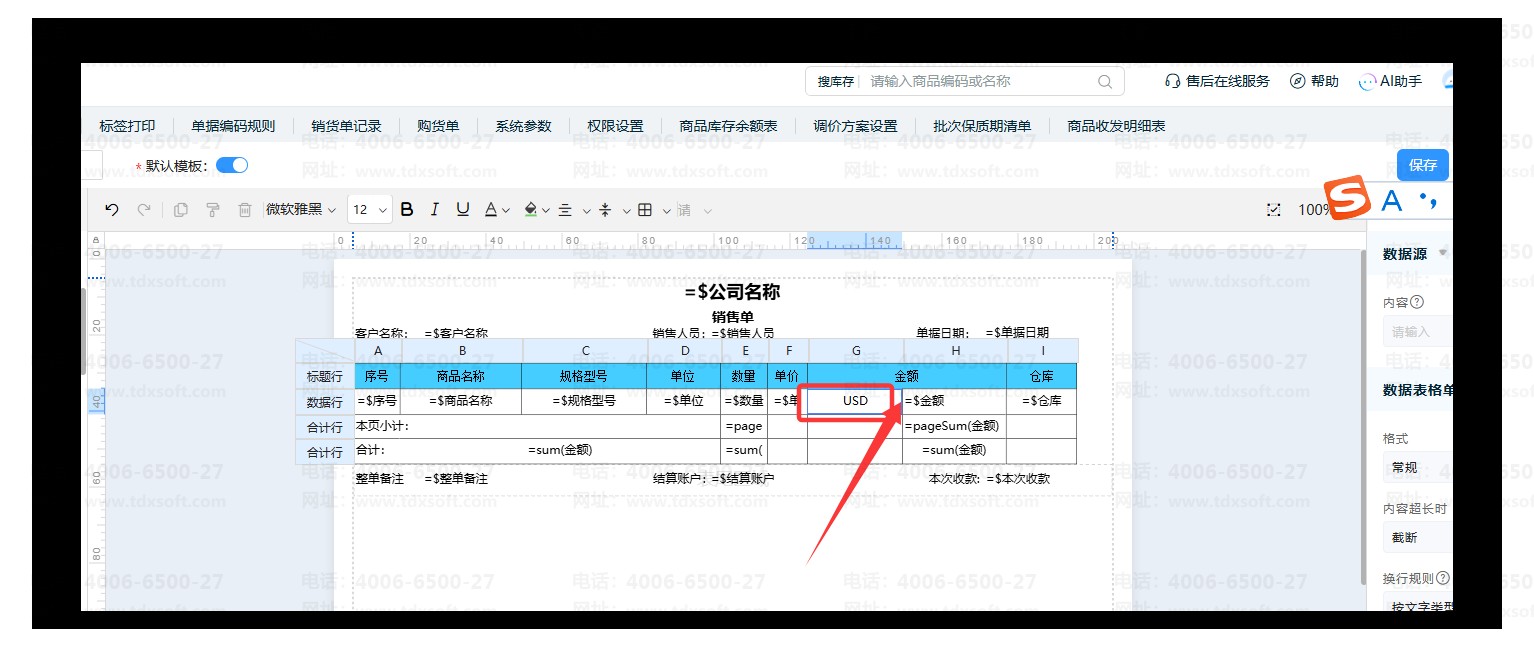
Task: Click the redo arrow icon
Action: 144,210
